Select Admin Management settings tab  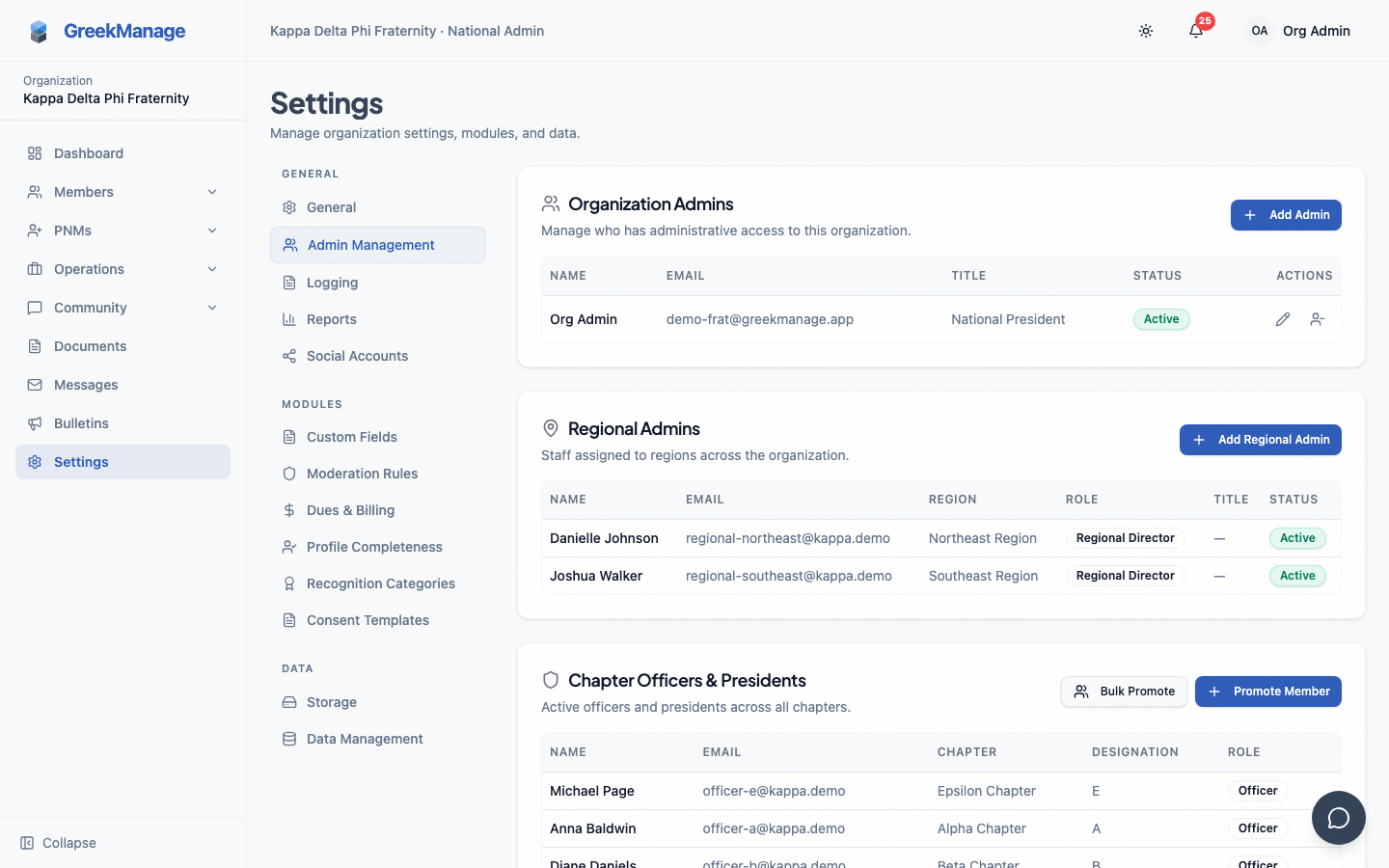pos(378,245)
